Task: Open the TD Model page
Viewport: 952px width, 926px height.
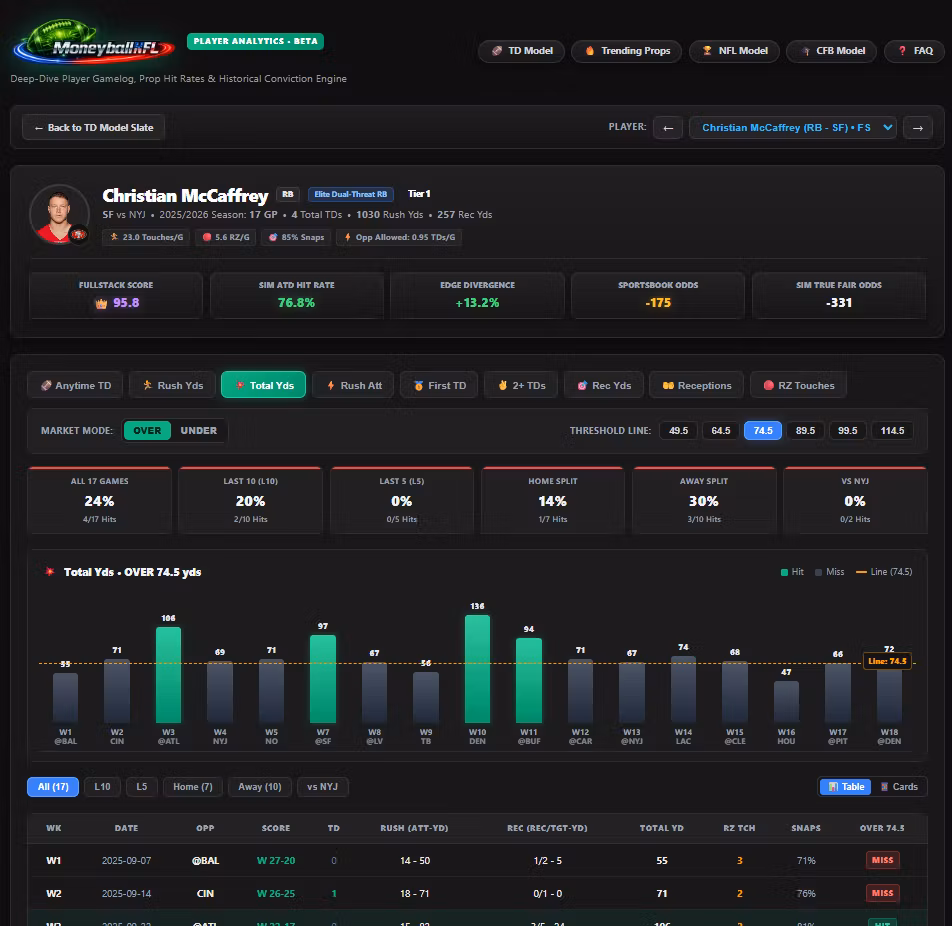Action: coord(522,51)
